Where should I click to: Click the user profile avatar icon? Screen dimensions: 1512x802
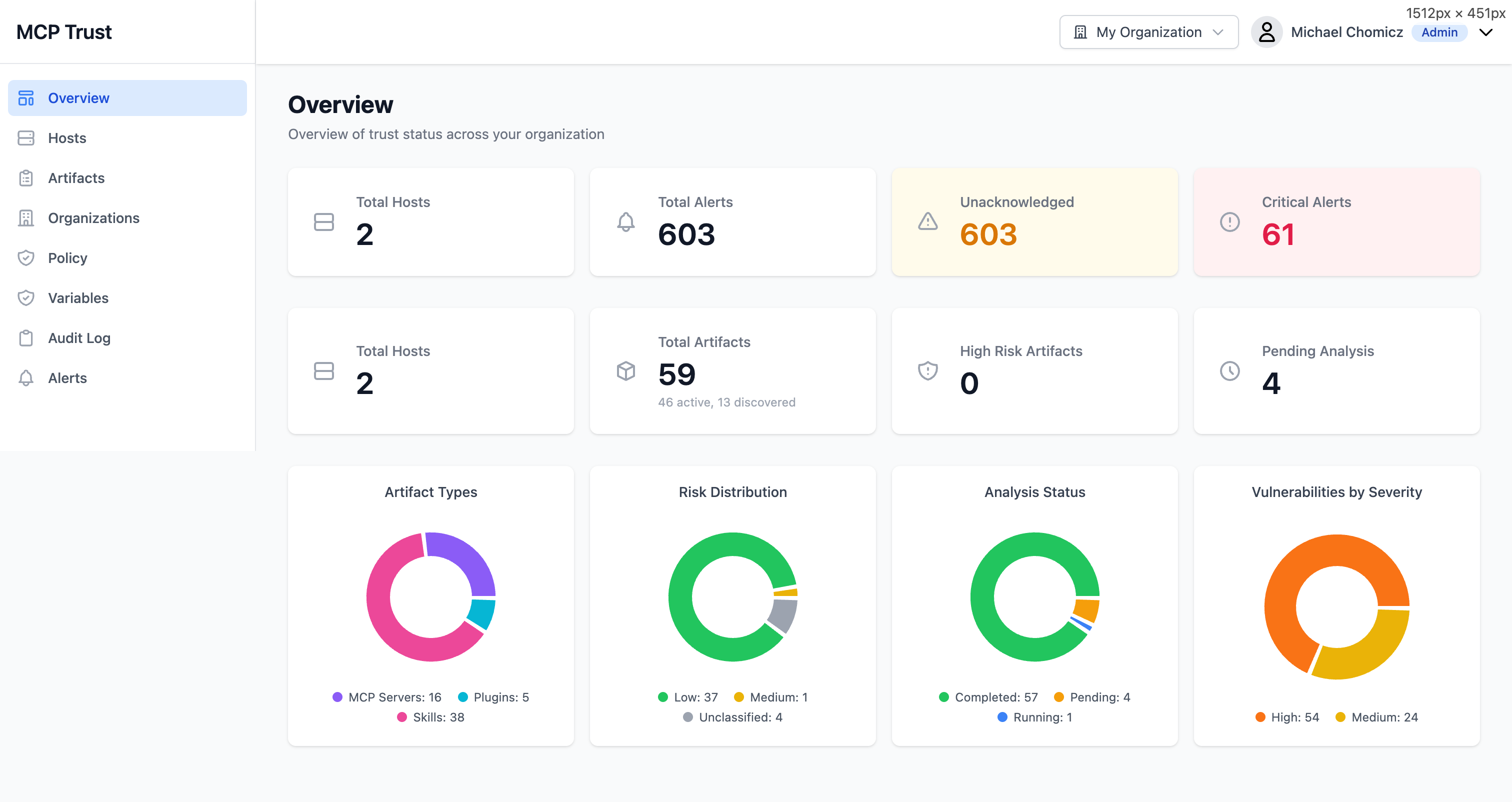[x=1266, y=32]
